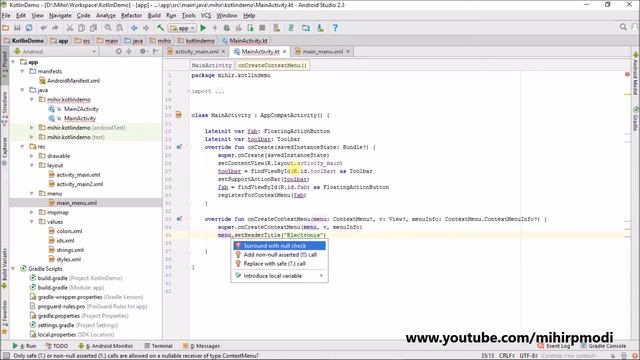Click Scroll from Source icon in Project panel
Image resolution: width=640 pixels, height=360 pixels.
(118, 51)
